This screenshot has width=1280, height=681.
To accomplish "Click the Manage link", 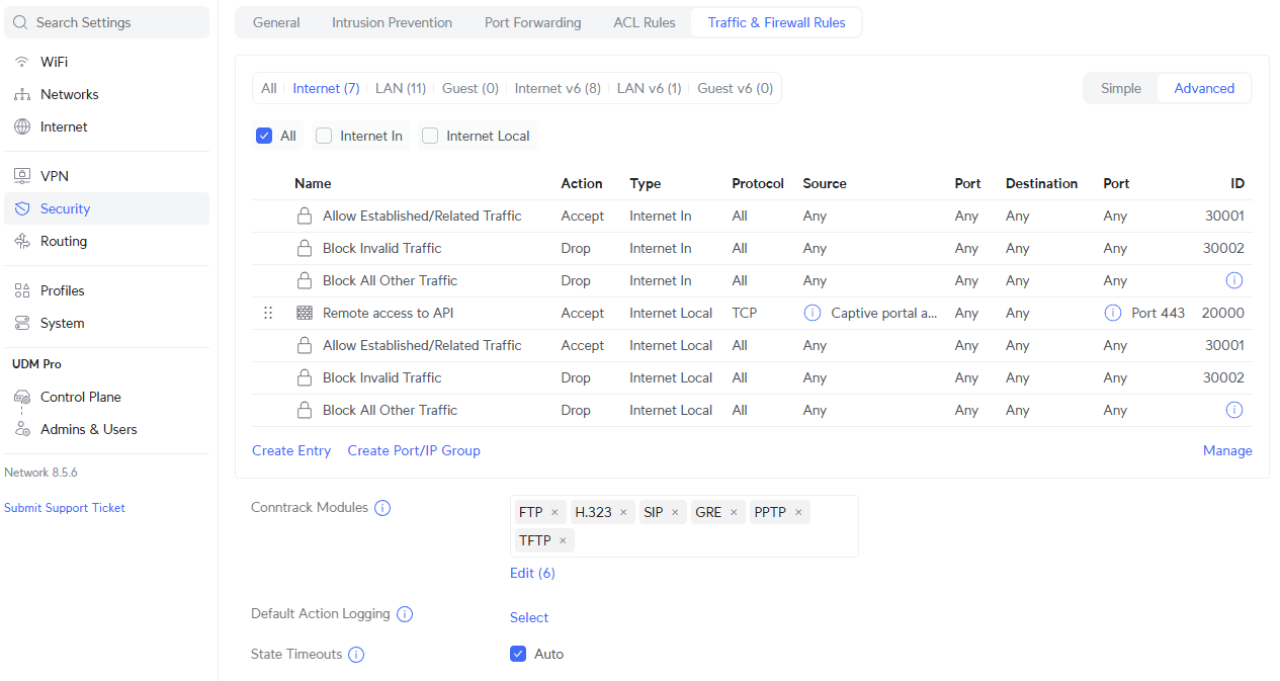I will pyautogui.click(x=1227, y=451).
